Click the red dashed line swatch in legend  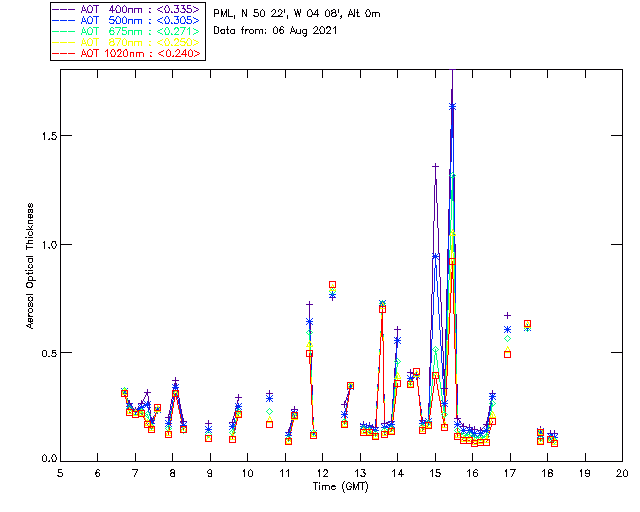tap(64, 53)
